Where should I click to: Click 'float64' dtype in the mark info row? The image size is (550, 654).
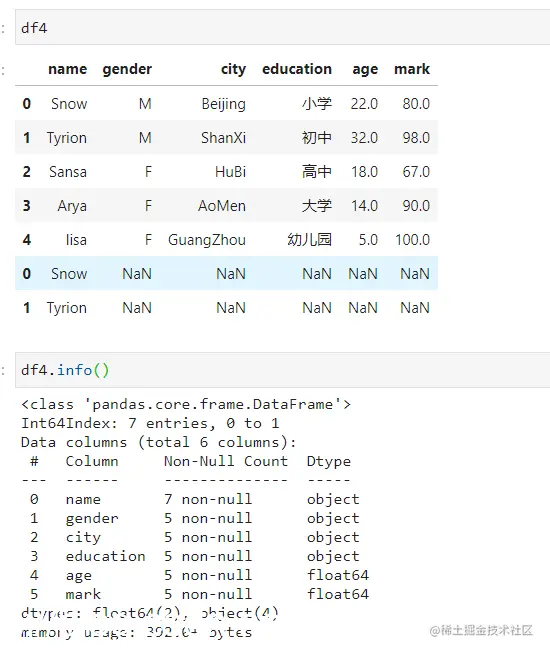338,594
